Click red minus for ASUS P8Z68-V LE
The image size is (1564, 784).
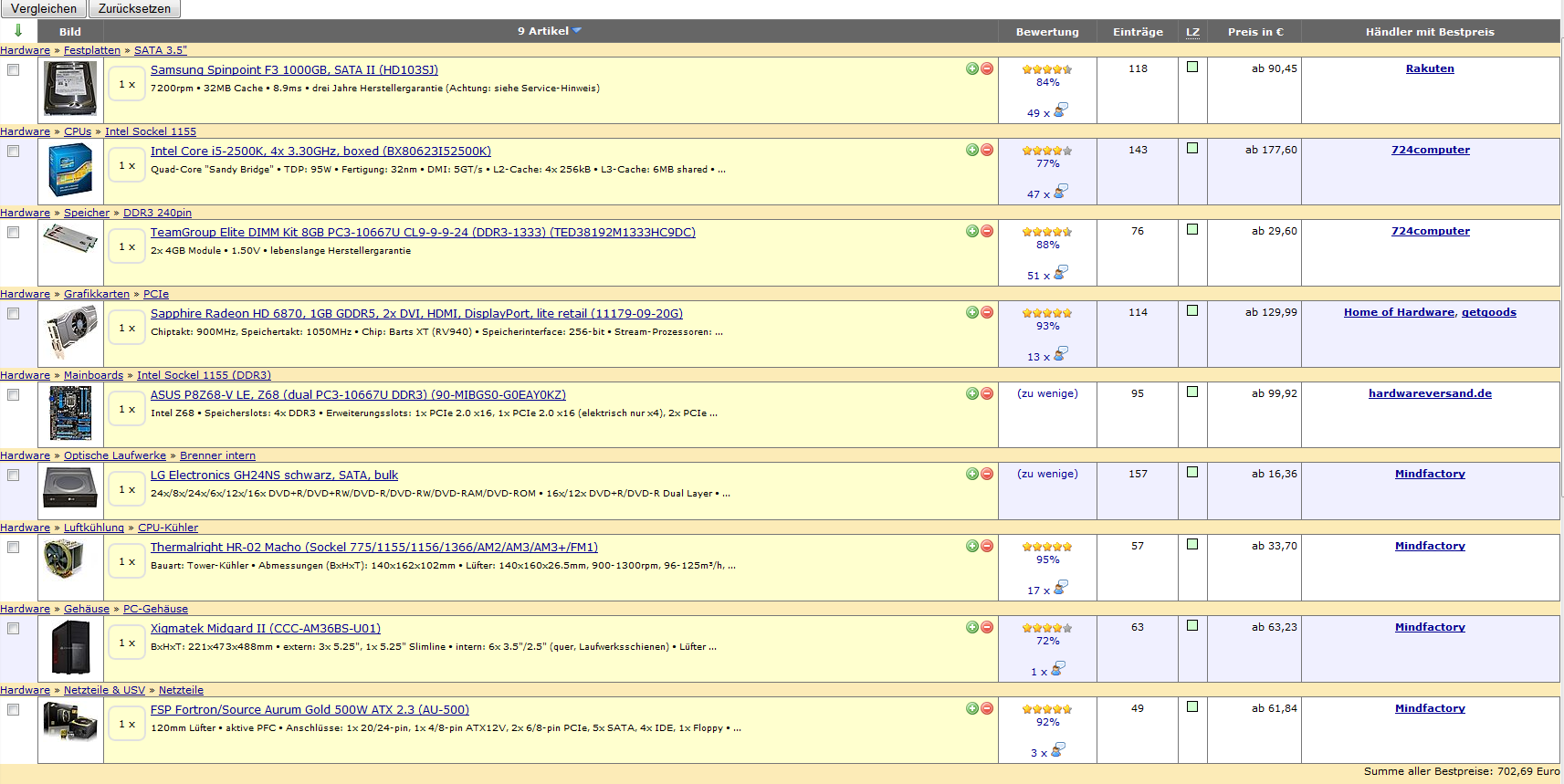(987, 393)
